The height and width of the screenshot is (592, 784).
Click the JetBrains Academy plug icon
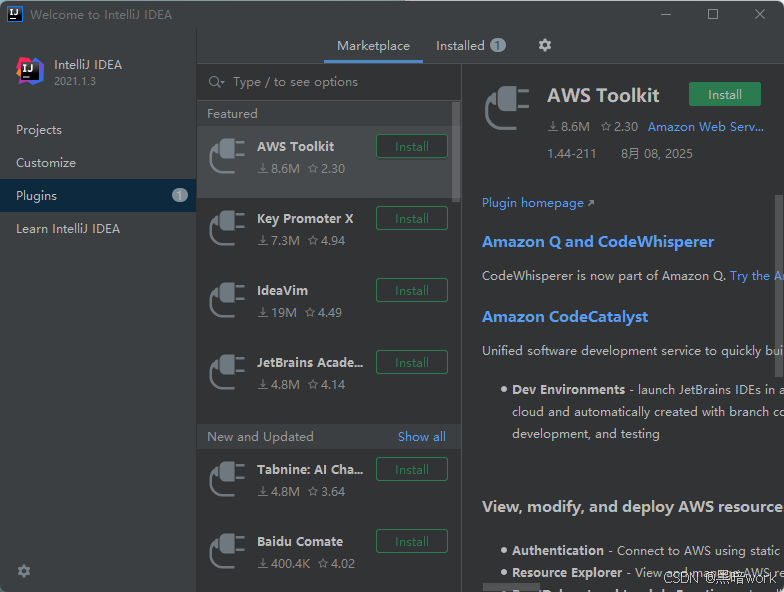coord(228,372)
